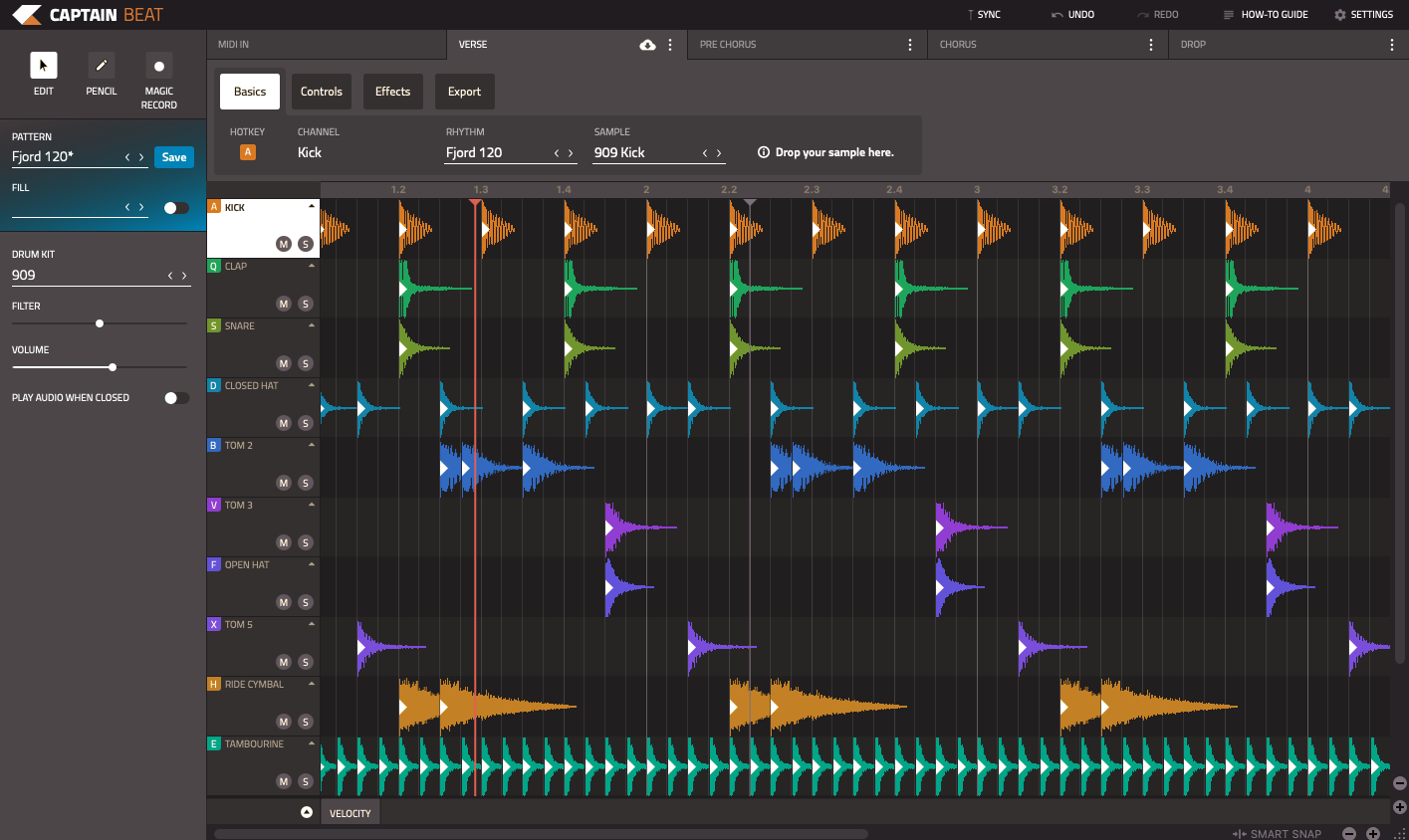Switch to the Chorus tab
Viewport: 1409px width, 840px height.
click(1048, 45)
